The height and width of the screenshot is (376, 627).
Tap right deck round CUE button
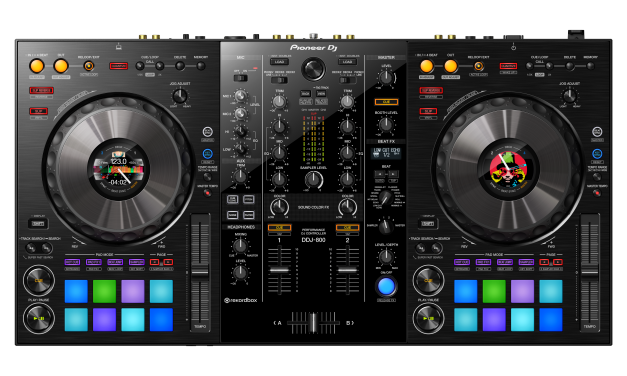(x=428, y=281)
